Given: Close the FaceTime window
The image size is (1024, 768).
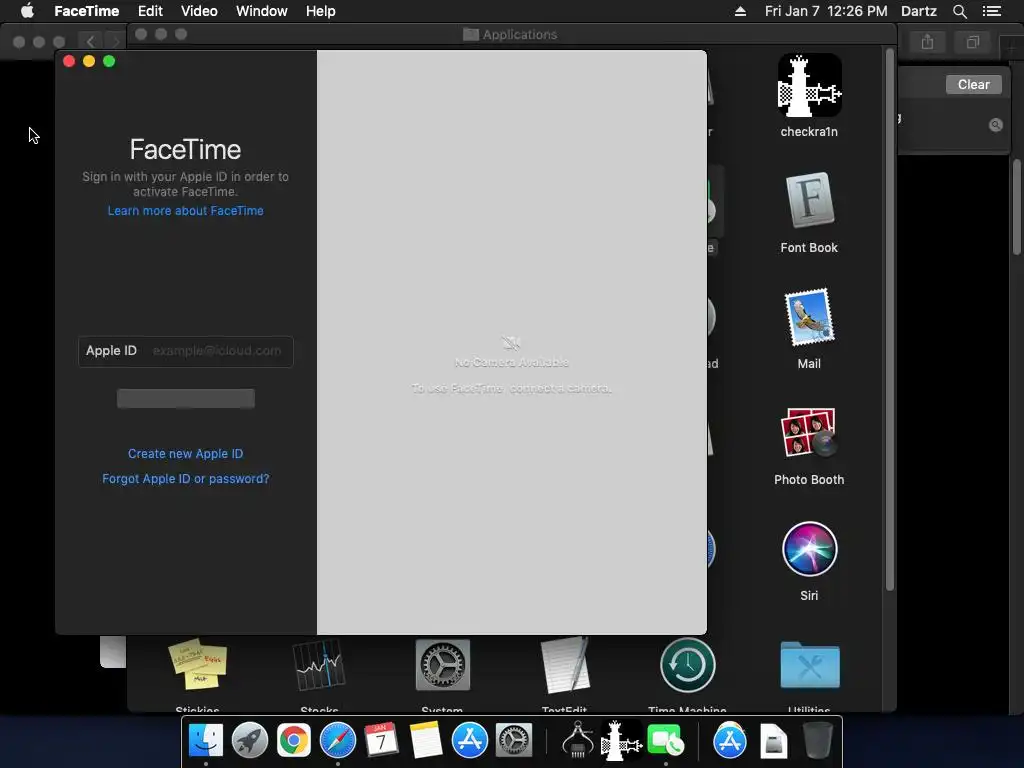Looking at the screenshot, I should pos(69,61).
